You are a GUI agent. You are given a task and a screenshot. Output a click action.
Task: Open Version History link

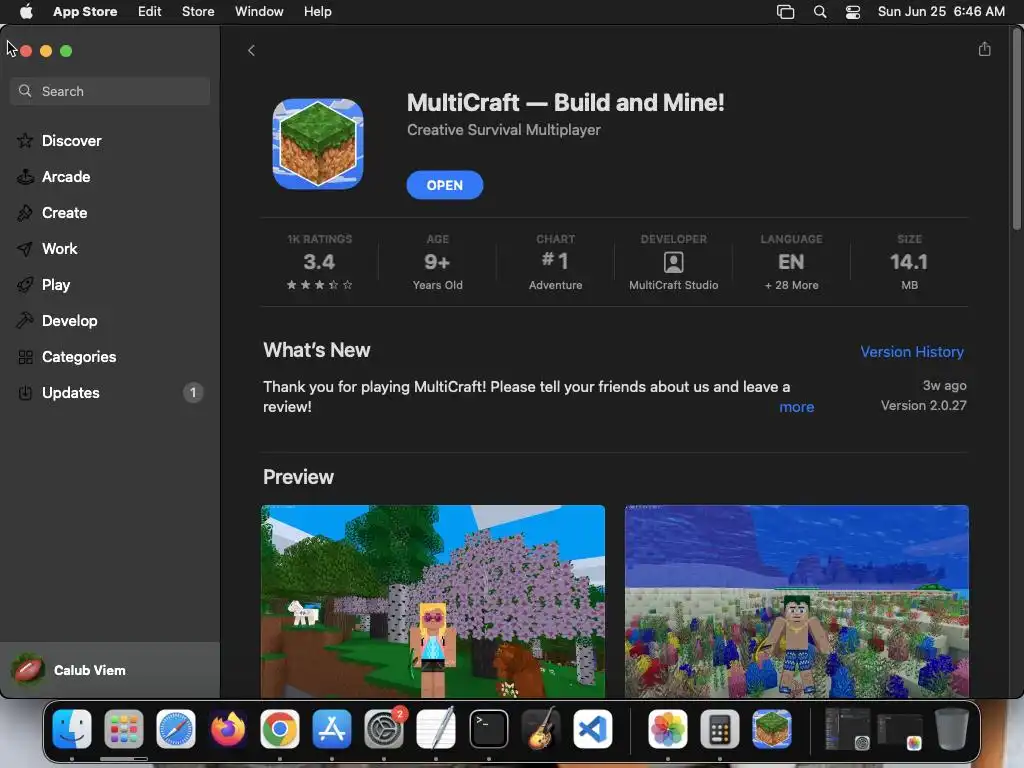(x=912, y=351)
